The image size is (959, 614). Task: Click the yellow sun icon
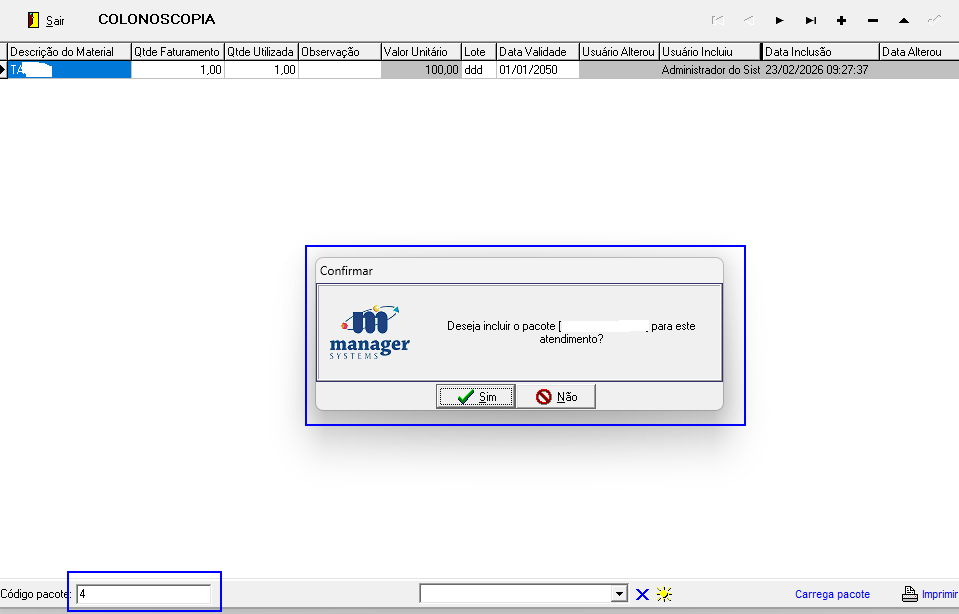click(x=664, y=594)
